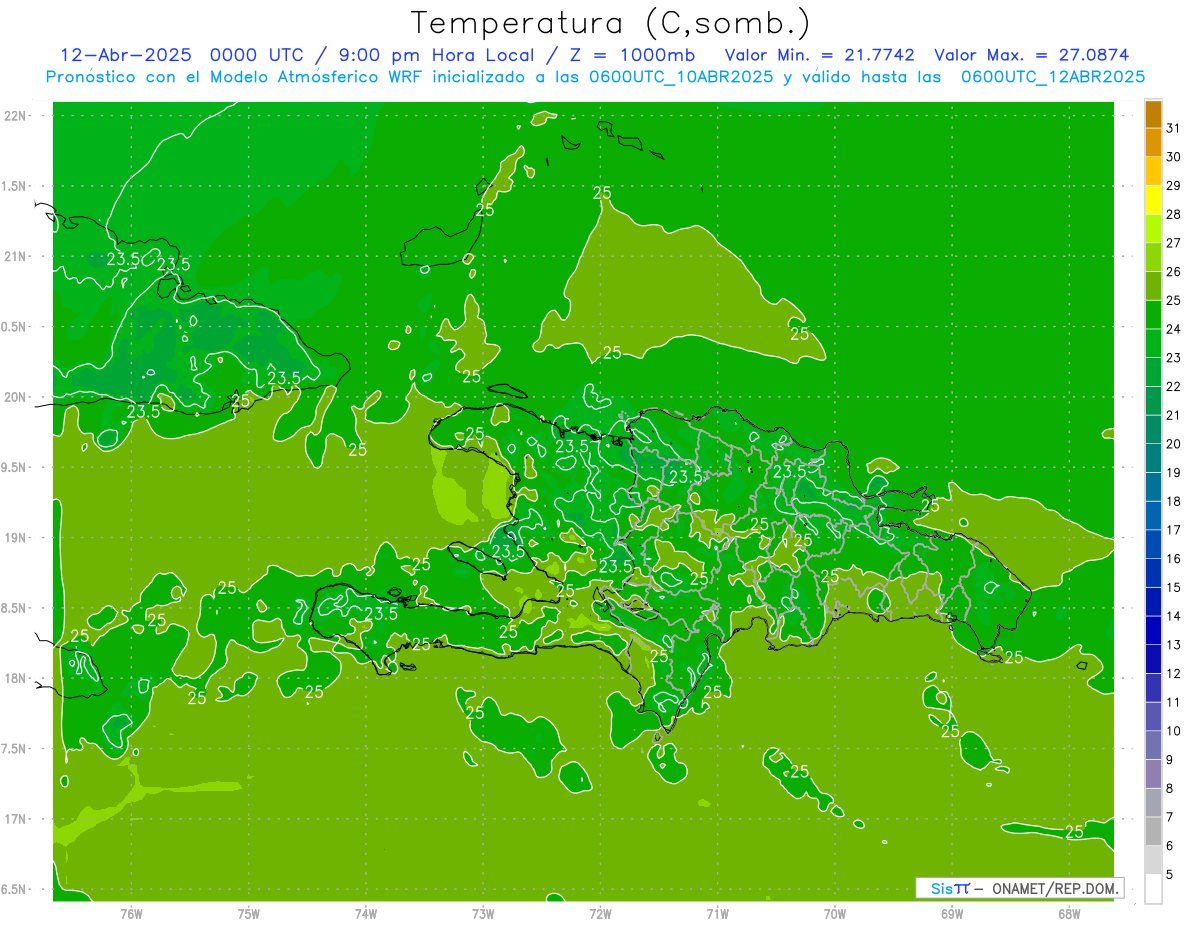Screen dimensions: 1200x927
Task: Click the "73W" longitude axis label
Action: pyautogui.click(x=483, y=913)
